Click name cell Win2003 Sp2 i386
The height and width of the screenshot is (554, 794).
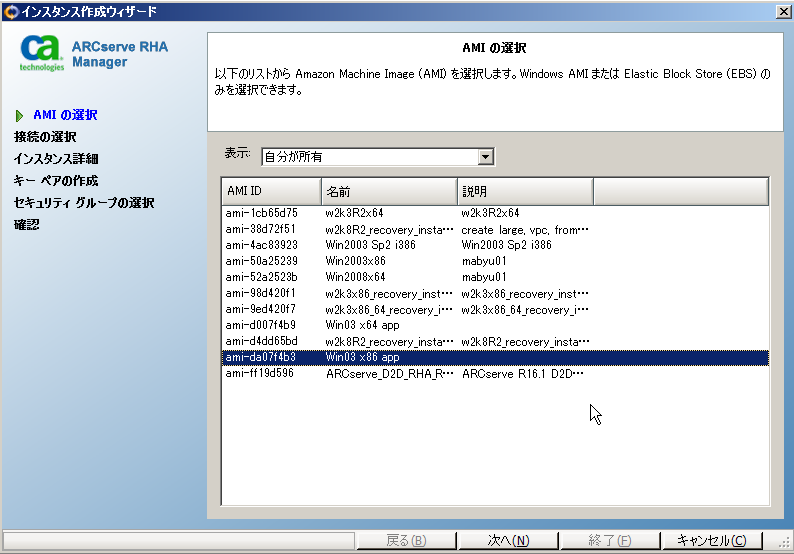[370, 245]
